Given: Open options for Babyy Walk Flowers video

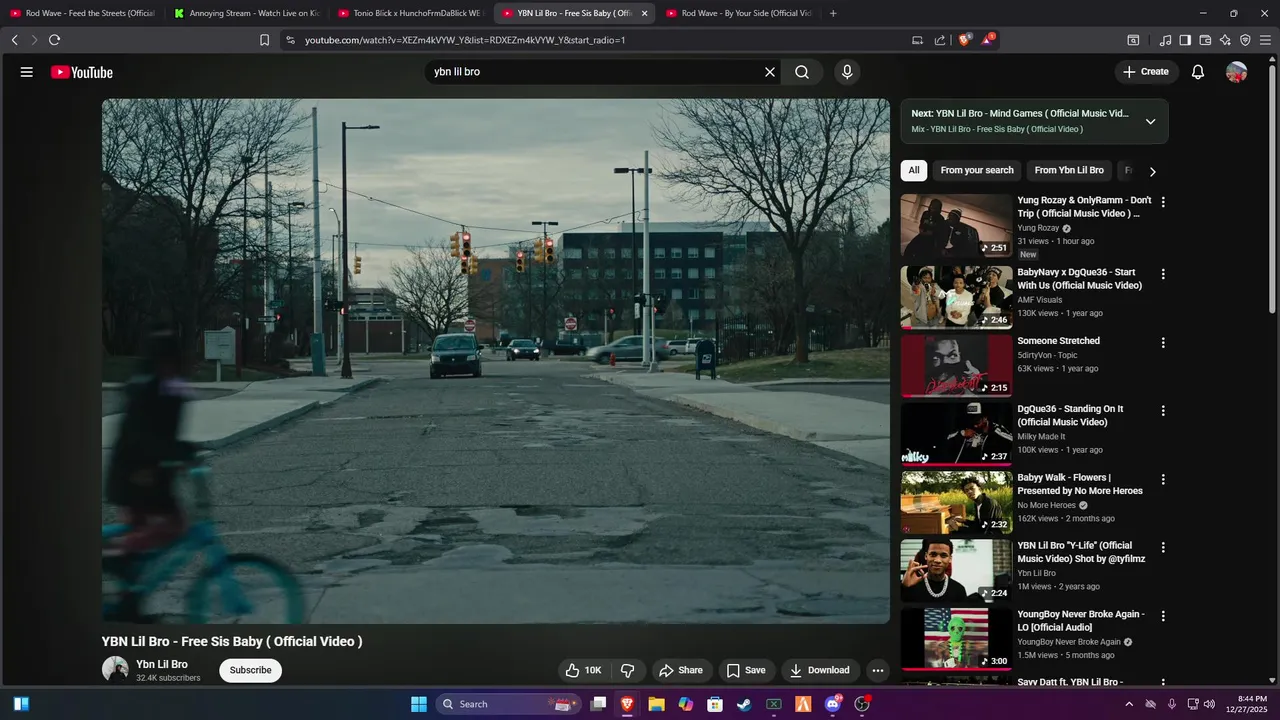Looking at the screenshot, I should pyautogui.click(x=1163, y=480).
